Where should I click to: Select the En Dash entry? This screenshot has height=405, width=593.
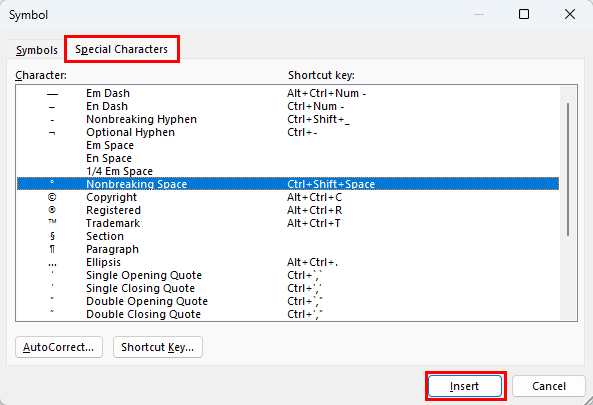(287, 106)
